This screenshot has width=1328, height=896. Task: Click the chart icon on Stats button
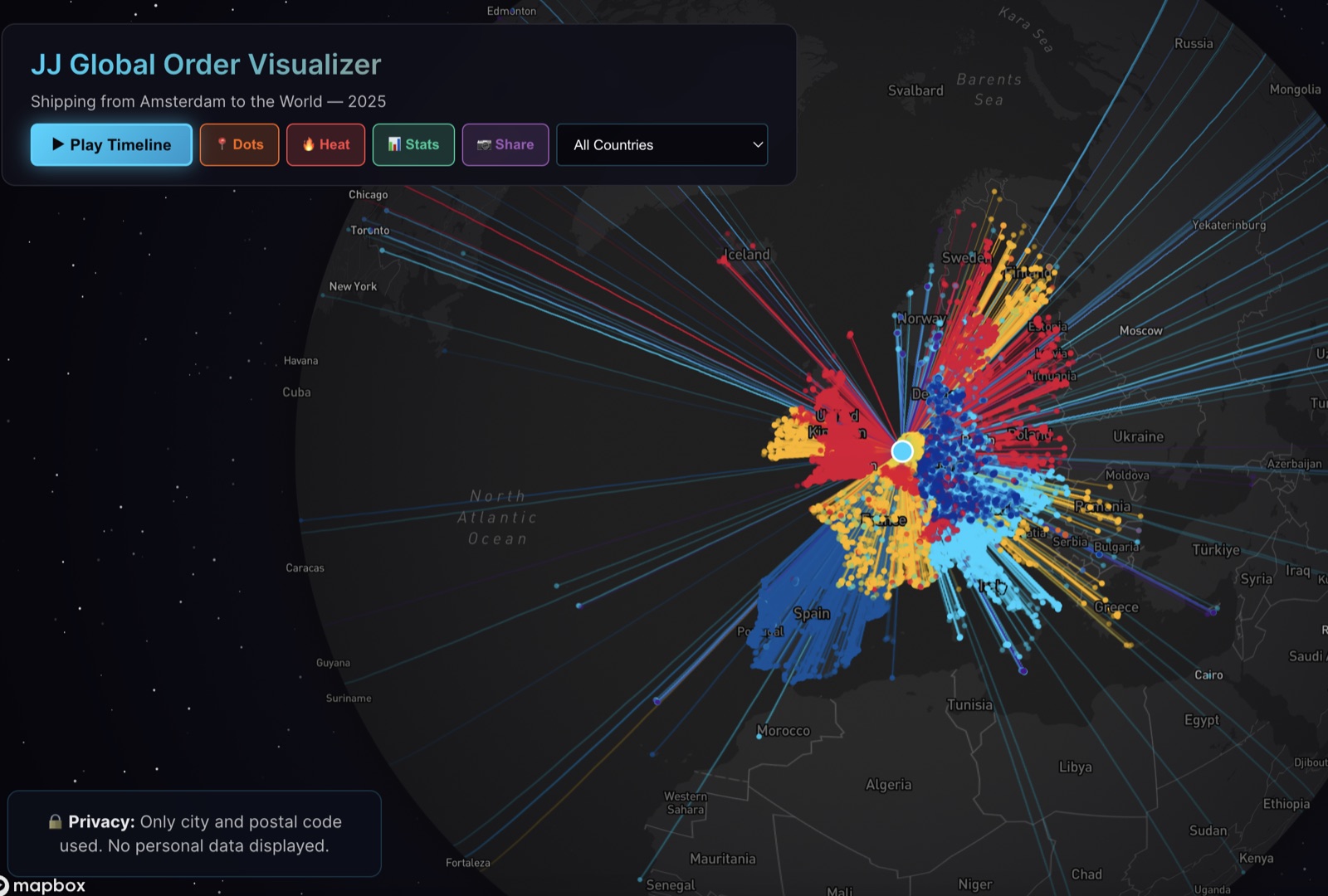coord(394,144)
